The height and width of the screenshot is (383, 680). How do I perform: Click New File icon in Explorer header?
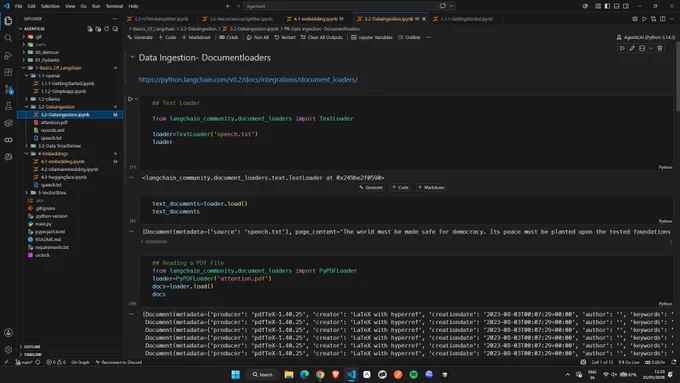pos(90,29)
